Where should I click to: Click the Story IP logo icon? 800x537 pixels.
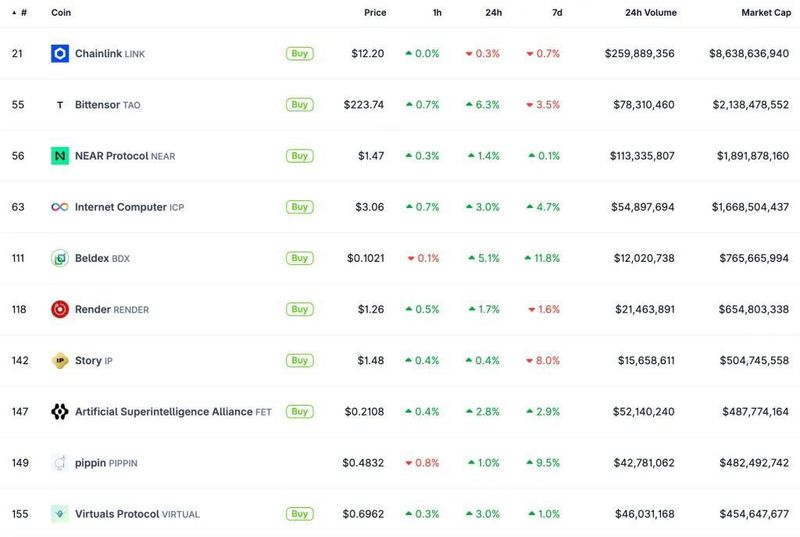[59, 360]
